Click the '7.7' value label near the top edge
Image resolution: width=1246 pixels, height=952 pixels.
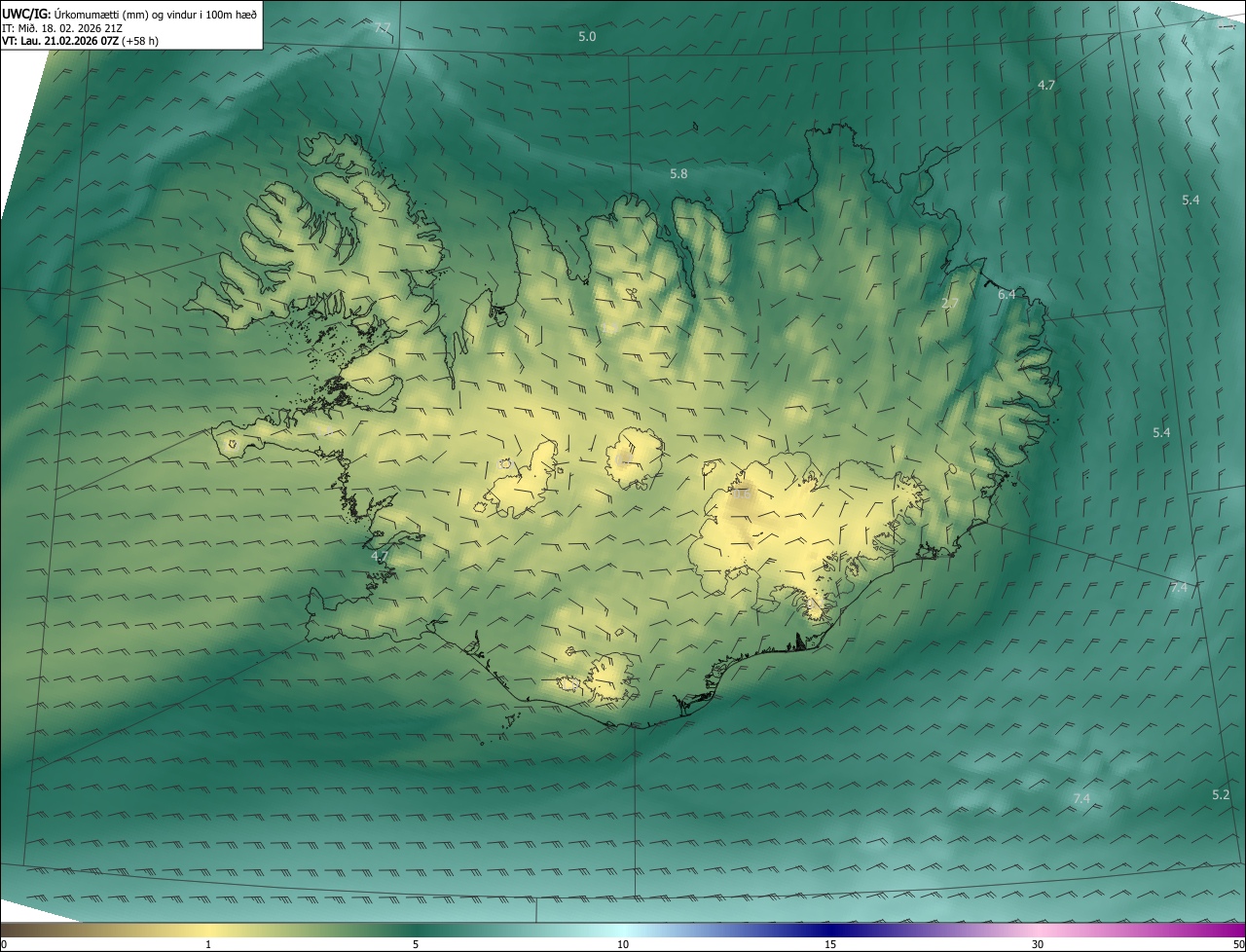(x=383, y=28)
